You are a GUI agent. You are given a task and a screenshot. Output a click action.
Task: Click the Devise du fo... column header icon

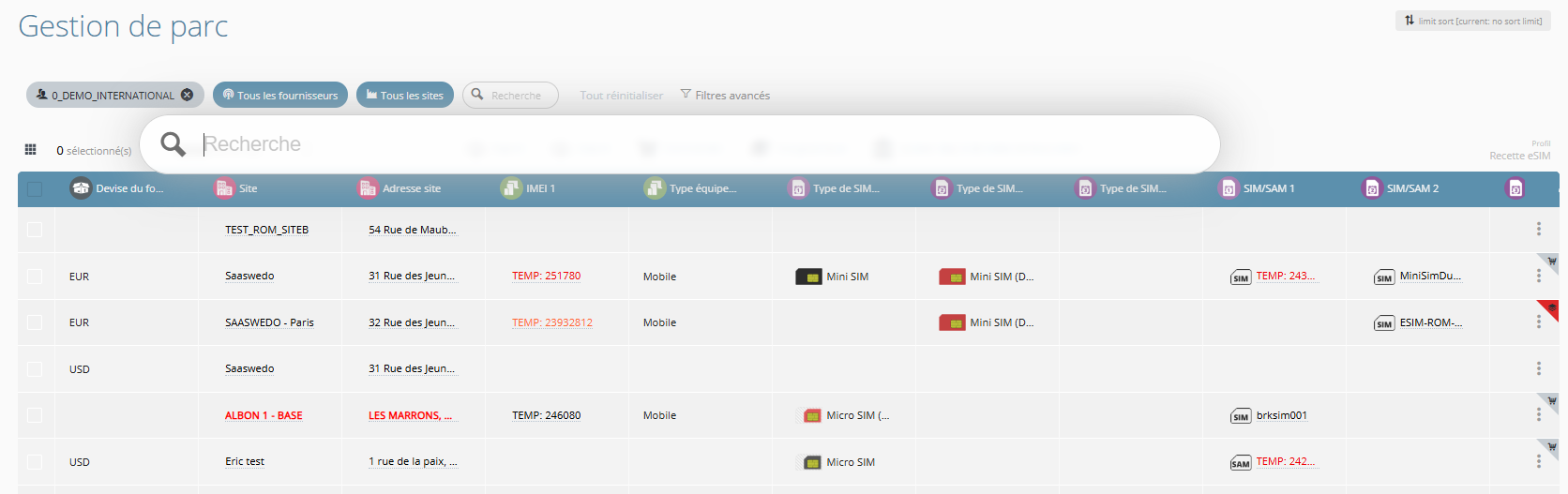(81, 188)
